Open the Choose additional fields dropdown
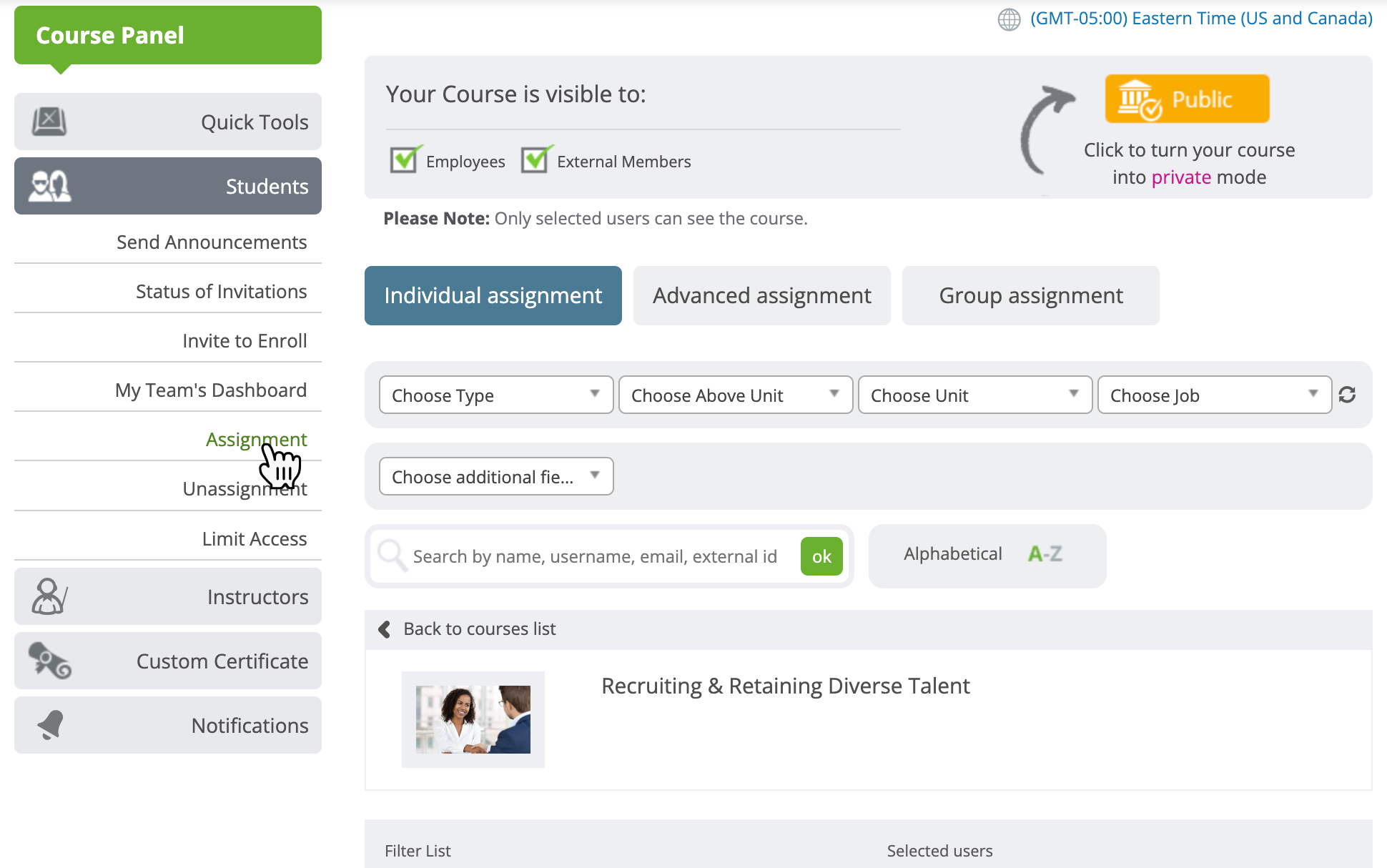 (496, 476)
